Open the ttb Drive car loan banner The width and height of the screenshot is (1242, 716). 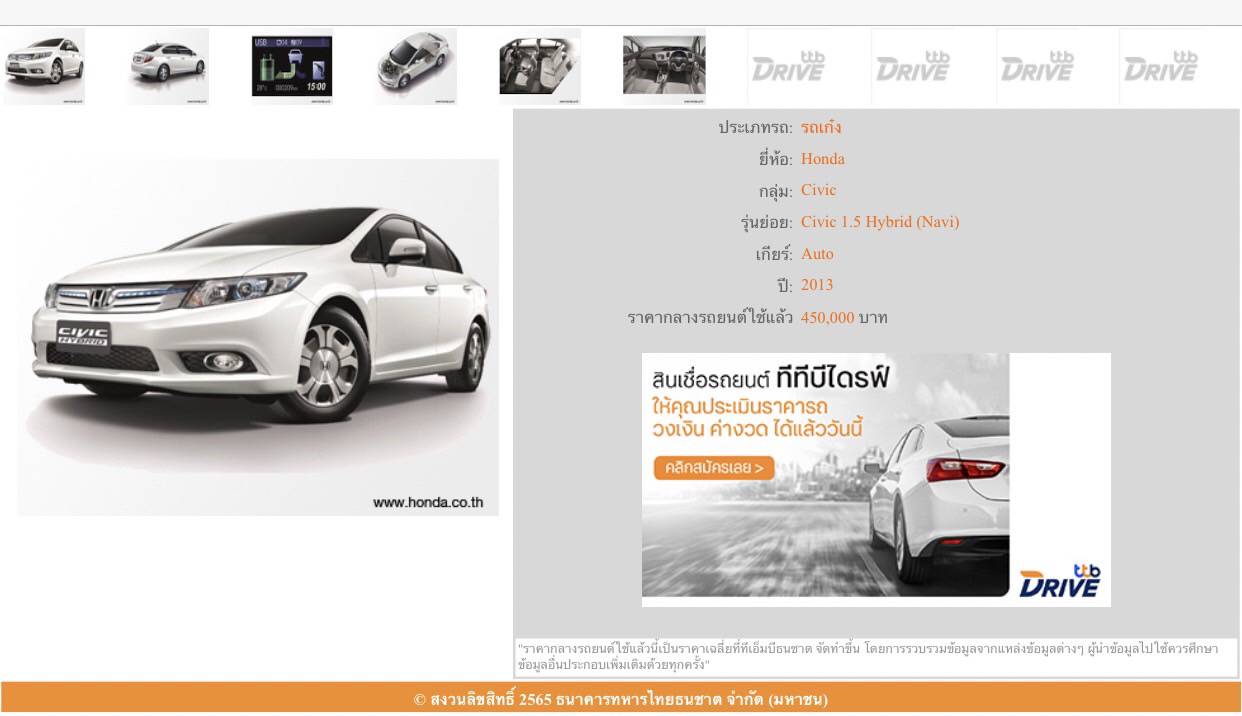(876, 480)
